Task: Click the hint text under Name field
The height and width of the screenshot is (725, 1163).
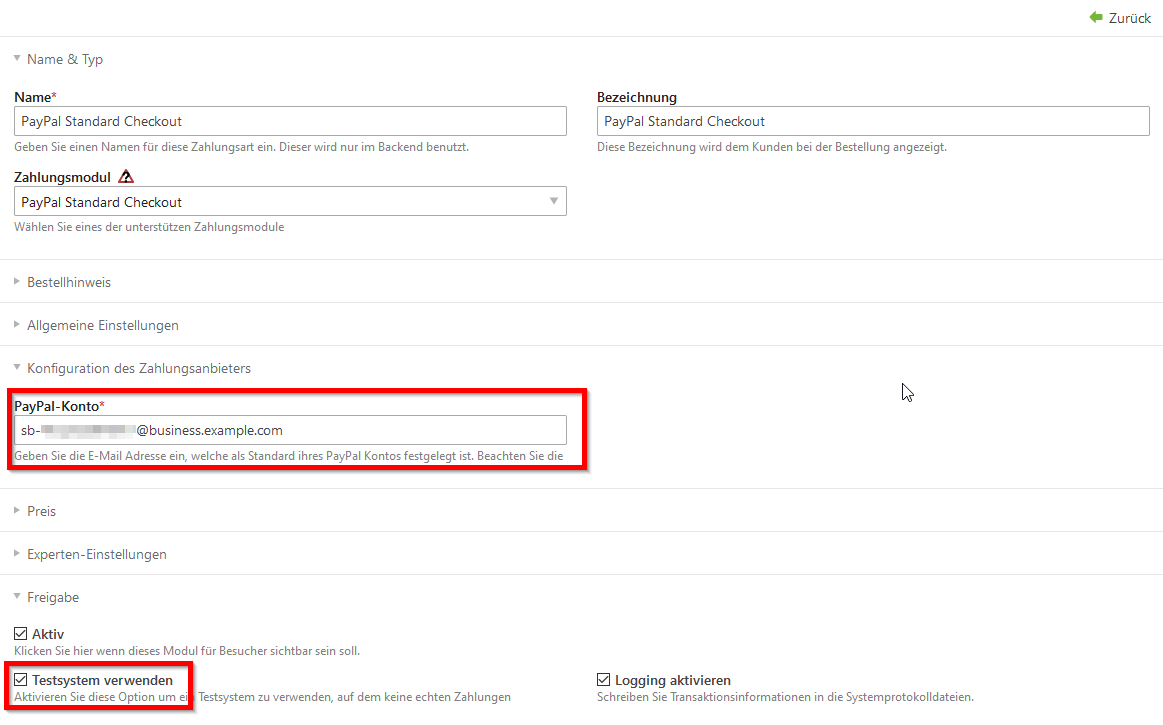Action: 241,147
